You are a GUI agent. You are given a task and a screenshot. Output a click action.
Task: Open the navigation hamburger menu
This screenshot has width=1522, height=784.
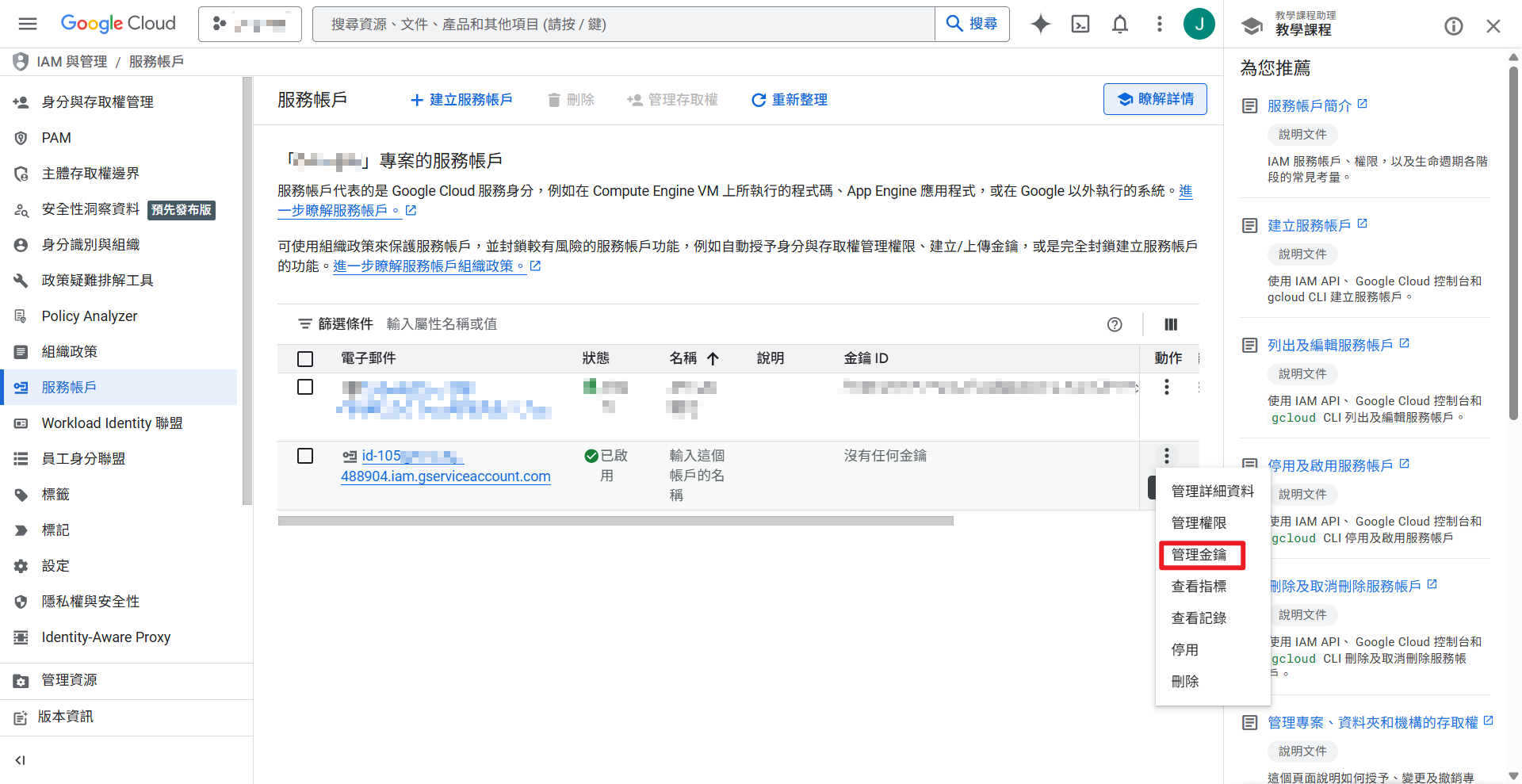tap(28, 24)
